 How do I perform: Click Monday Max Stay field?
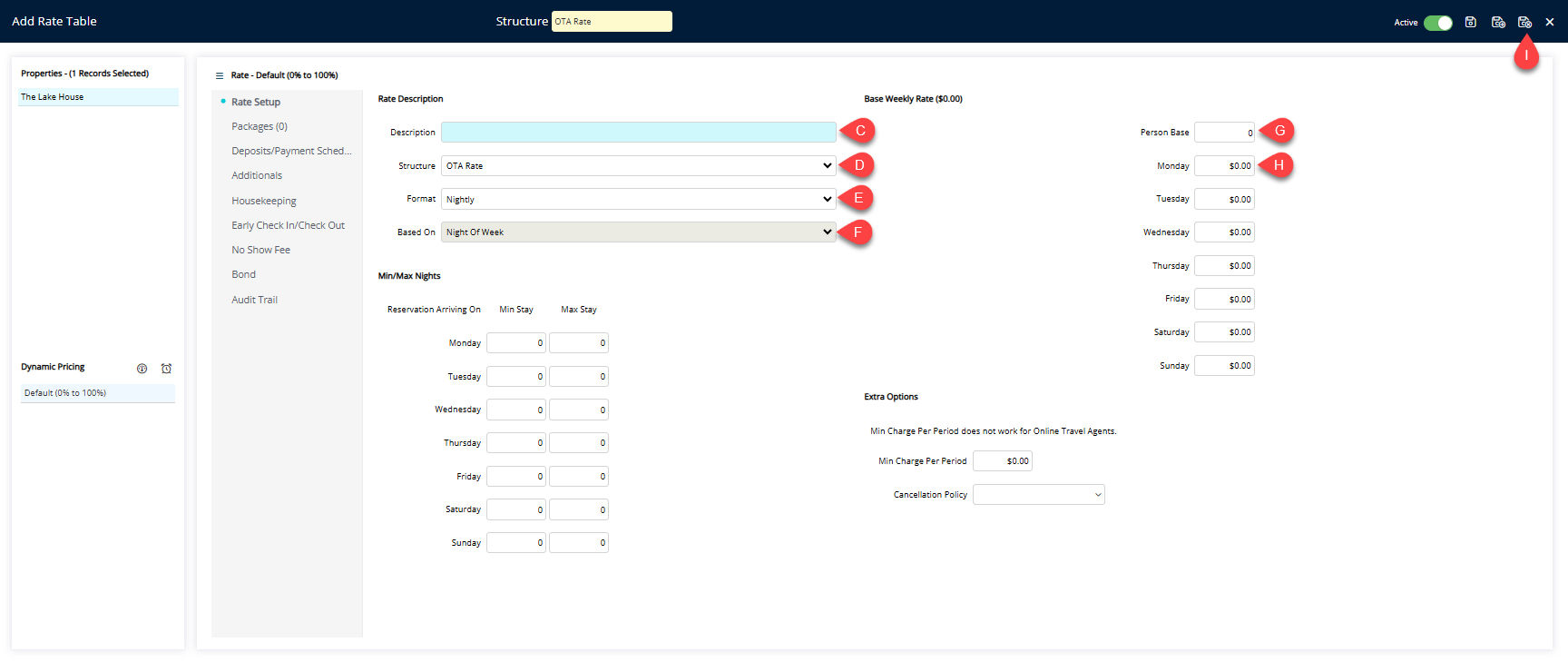pos(579,343)
